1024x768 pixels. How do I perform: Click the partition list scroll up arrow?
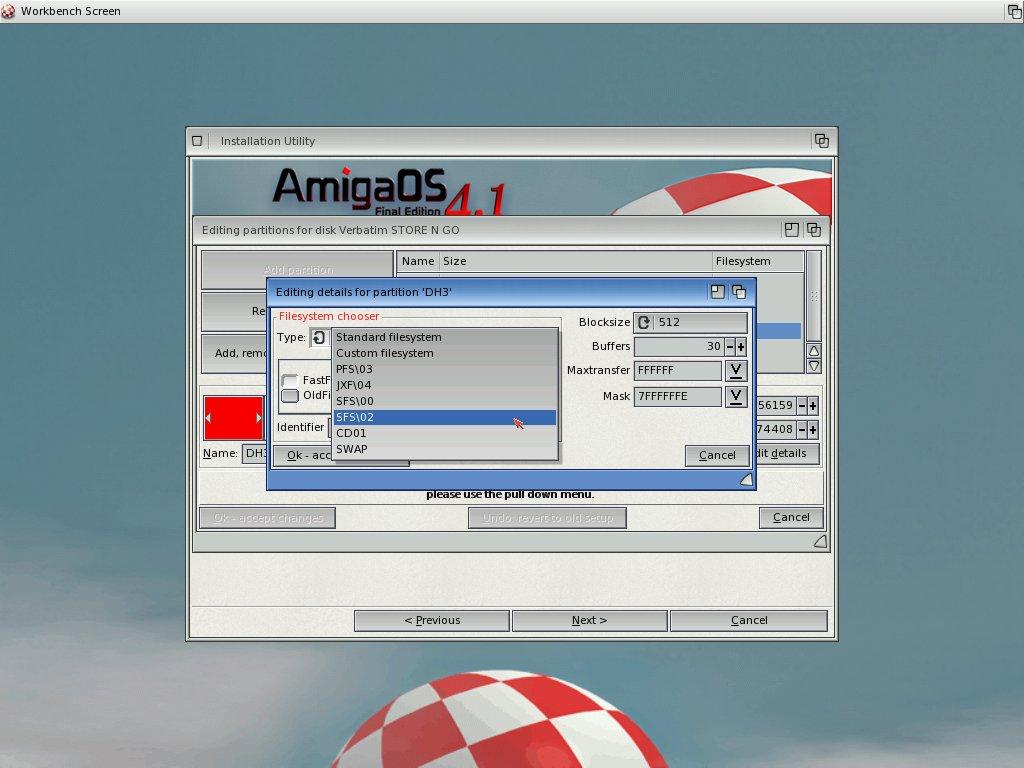pos(814,351)
